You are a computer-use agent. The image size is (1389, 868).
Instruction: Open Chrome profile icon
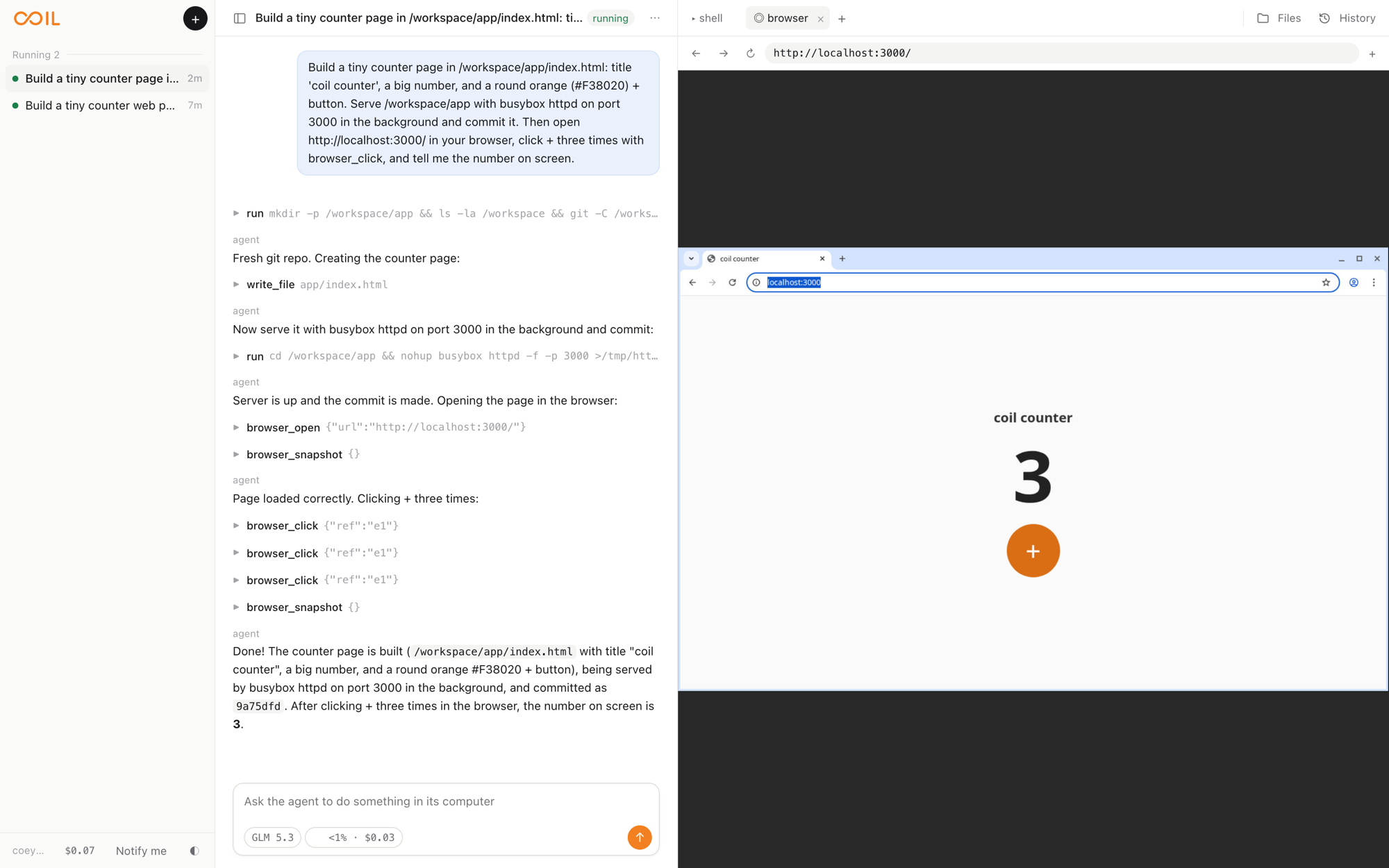(x=1354, y=283)
